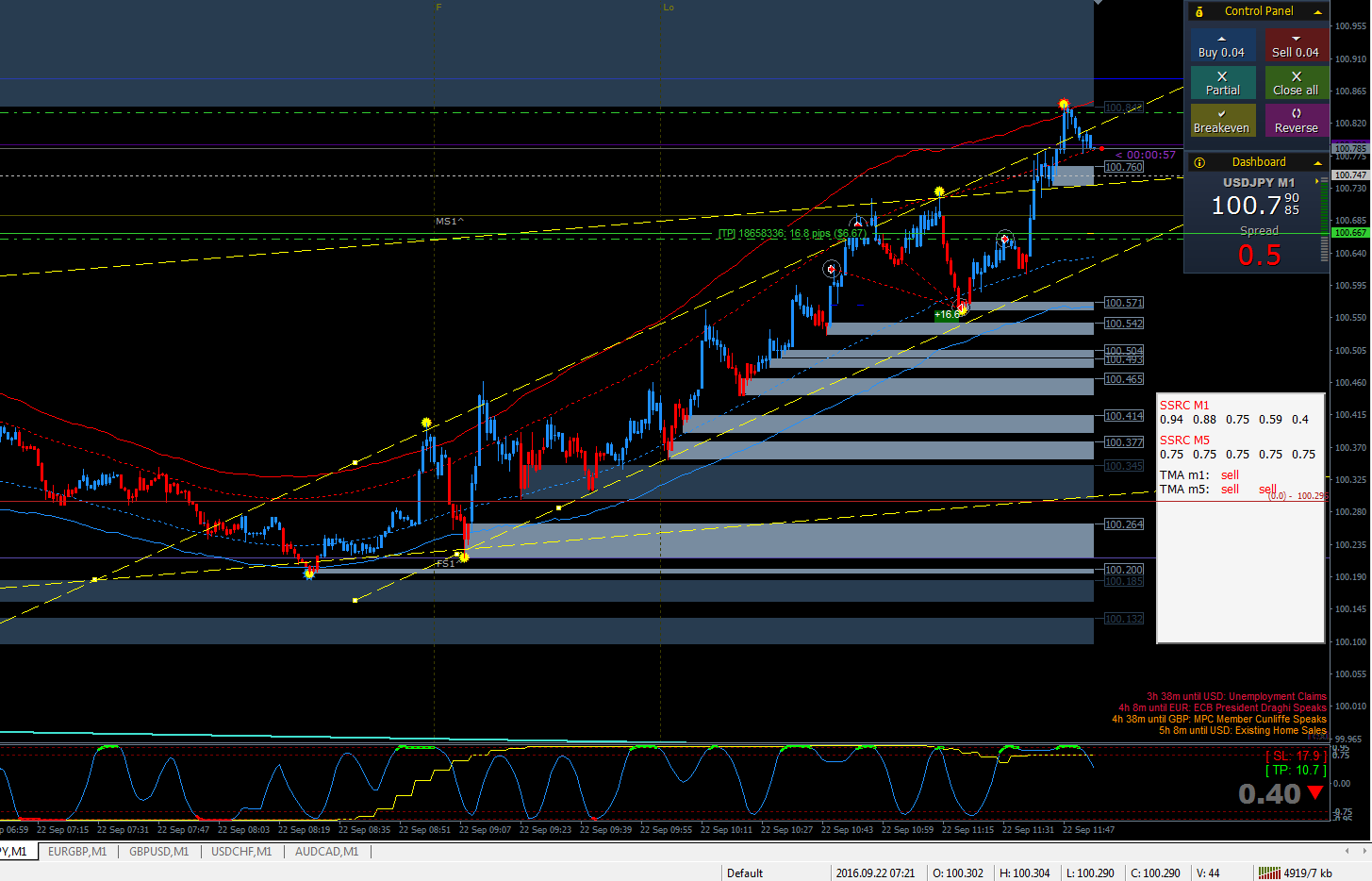Click the TMA m1 sell signal
Screen dimensions: 1372x881
(1230, 475)
